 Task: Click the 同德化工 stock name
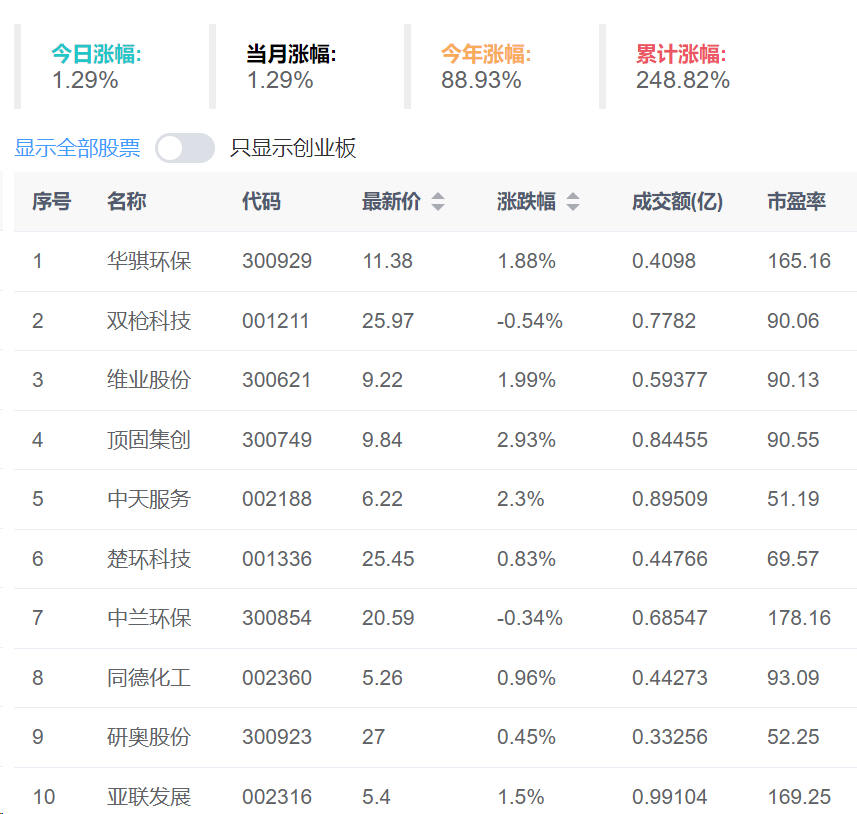pos(149,678)
